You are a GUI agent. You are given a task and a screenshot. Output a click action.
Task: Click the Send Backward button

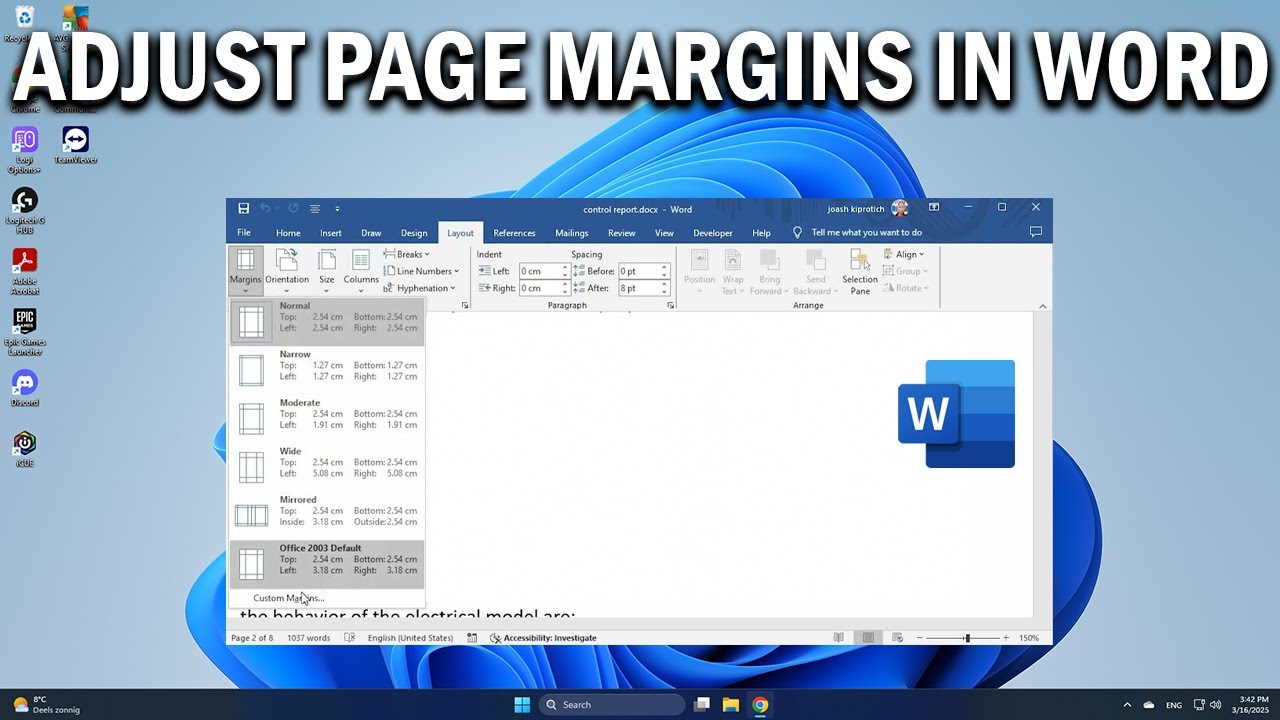point(816,272)
